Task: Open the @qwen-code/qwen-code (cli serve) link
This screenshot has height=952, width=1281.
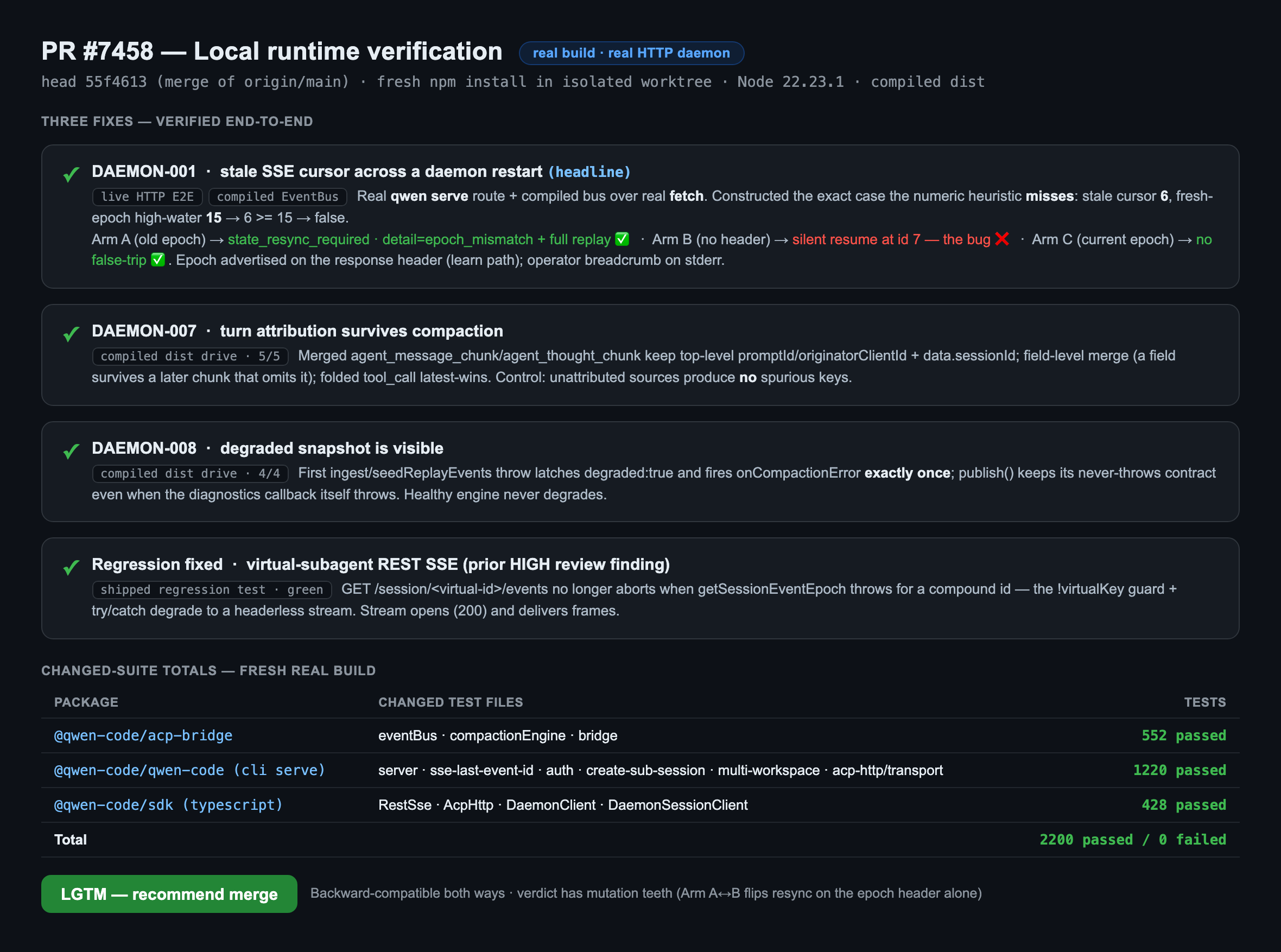Action: pyautogui.click(x=189, y=770)
